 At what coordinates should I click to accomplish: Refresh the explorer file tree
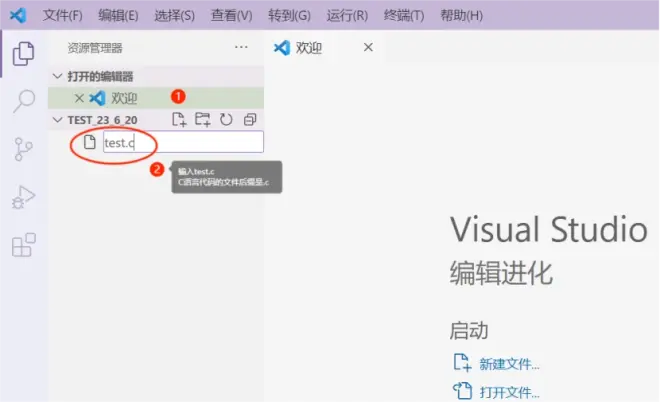tap(226, 120)
